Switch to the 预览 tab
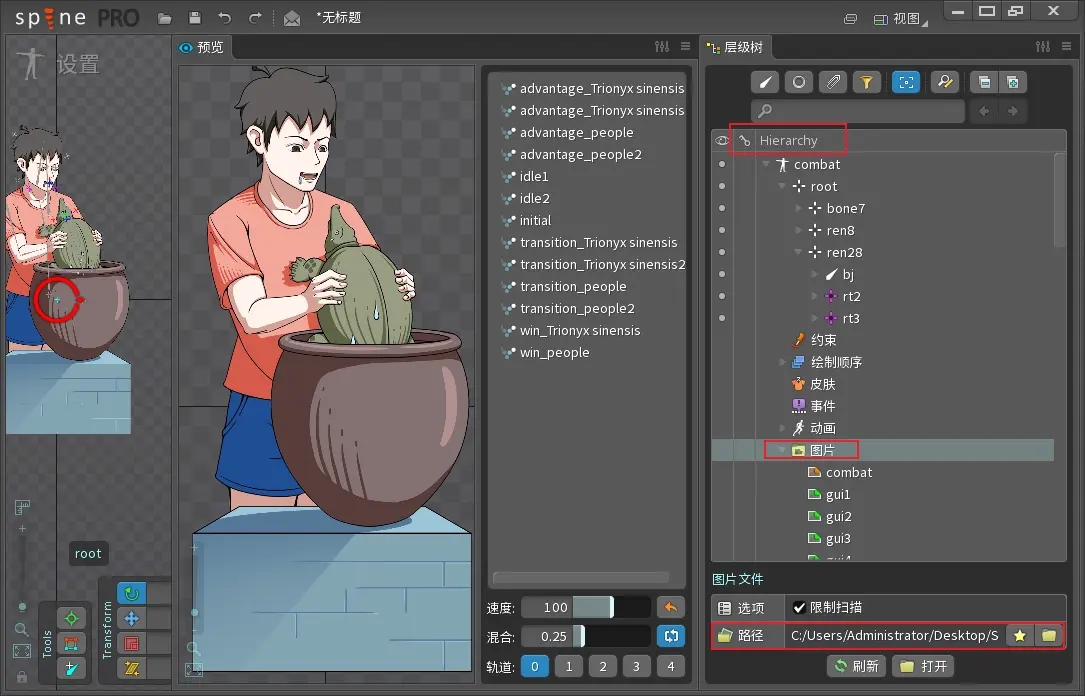The image size is (1085, 696). (202, 47)
